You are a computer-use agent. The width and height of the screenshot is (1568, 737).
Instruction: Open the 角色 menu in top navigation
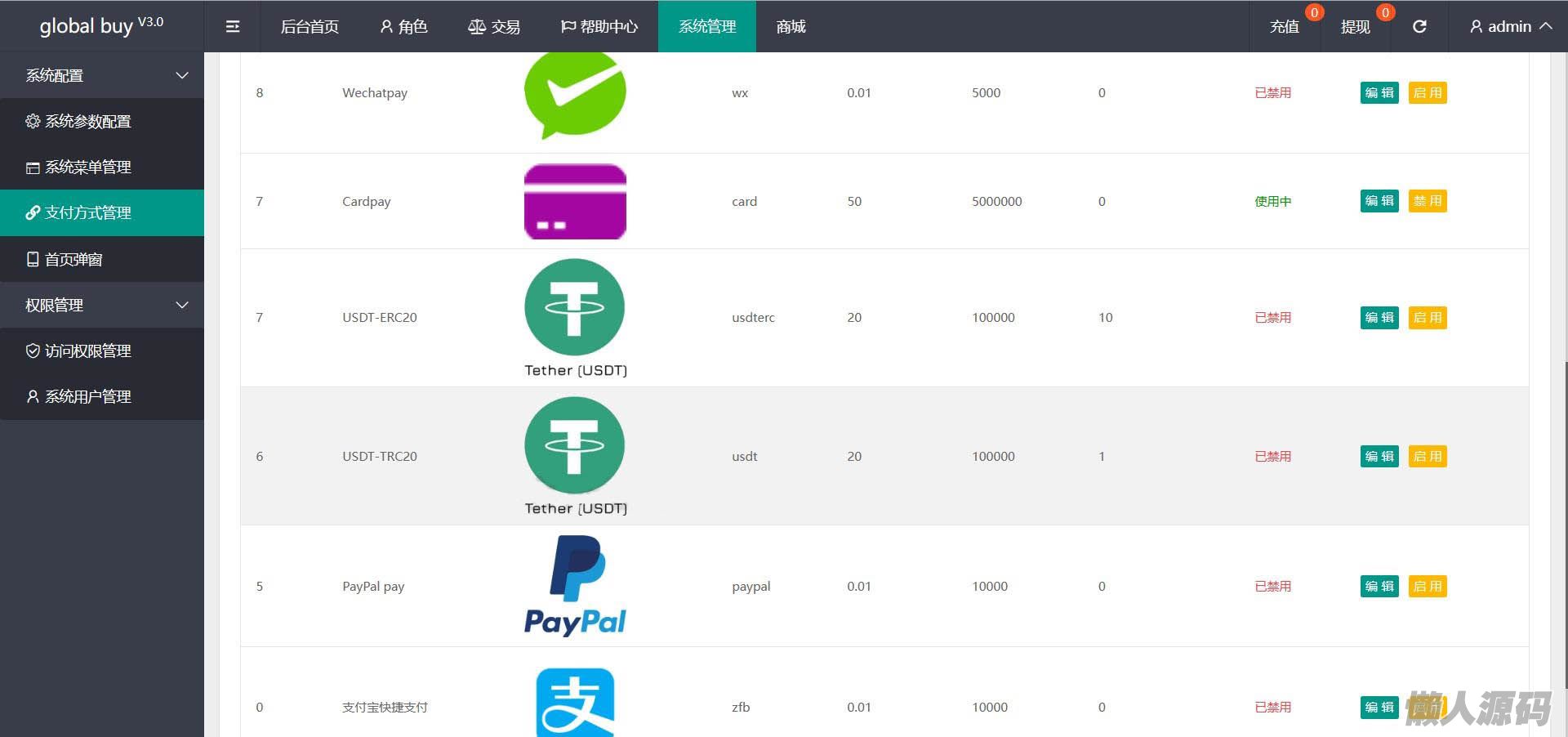click(x=403, y=27)
